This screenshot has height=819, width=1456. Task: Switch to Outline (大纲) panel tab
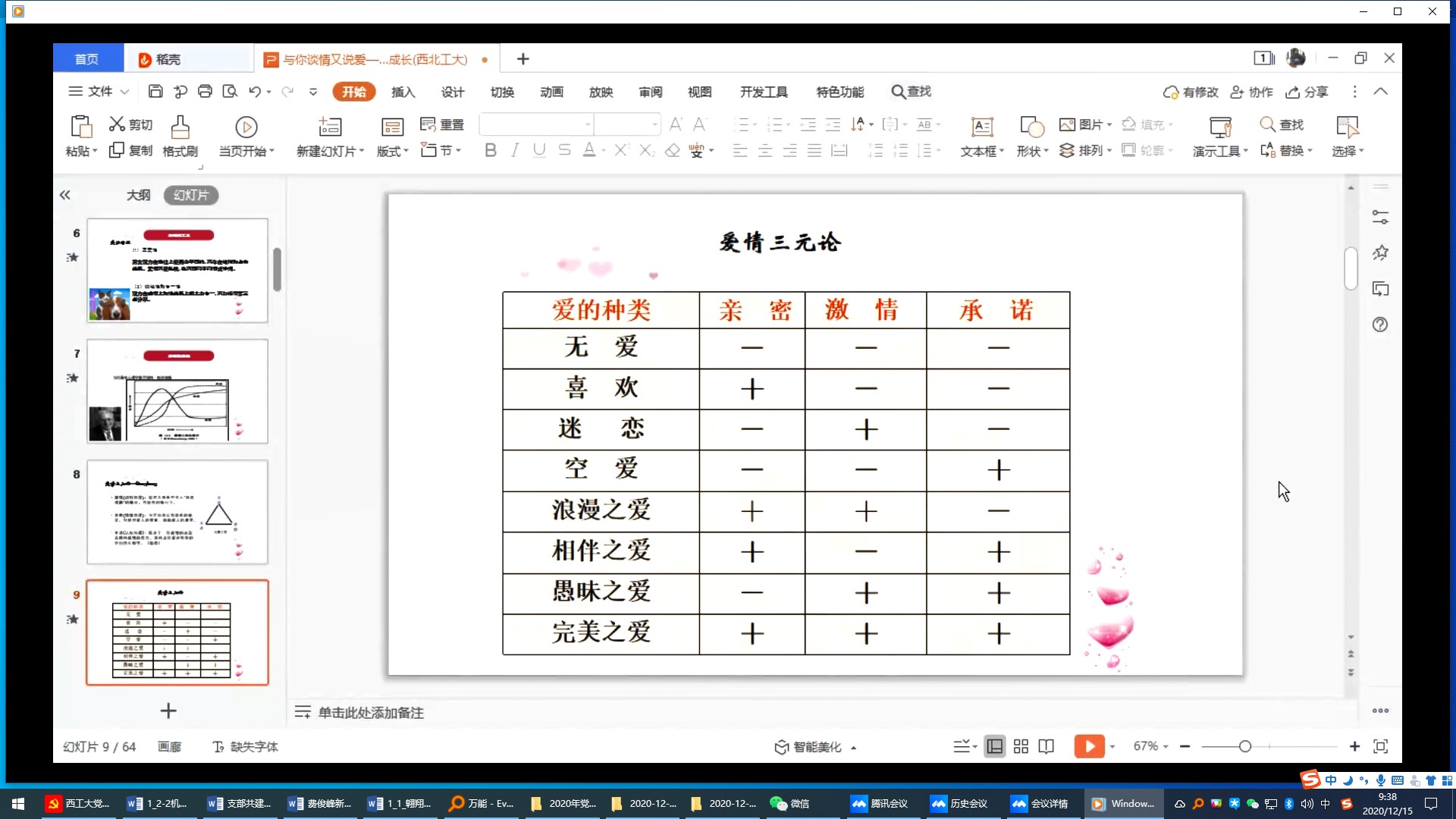(138, 195)
